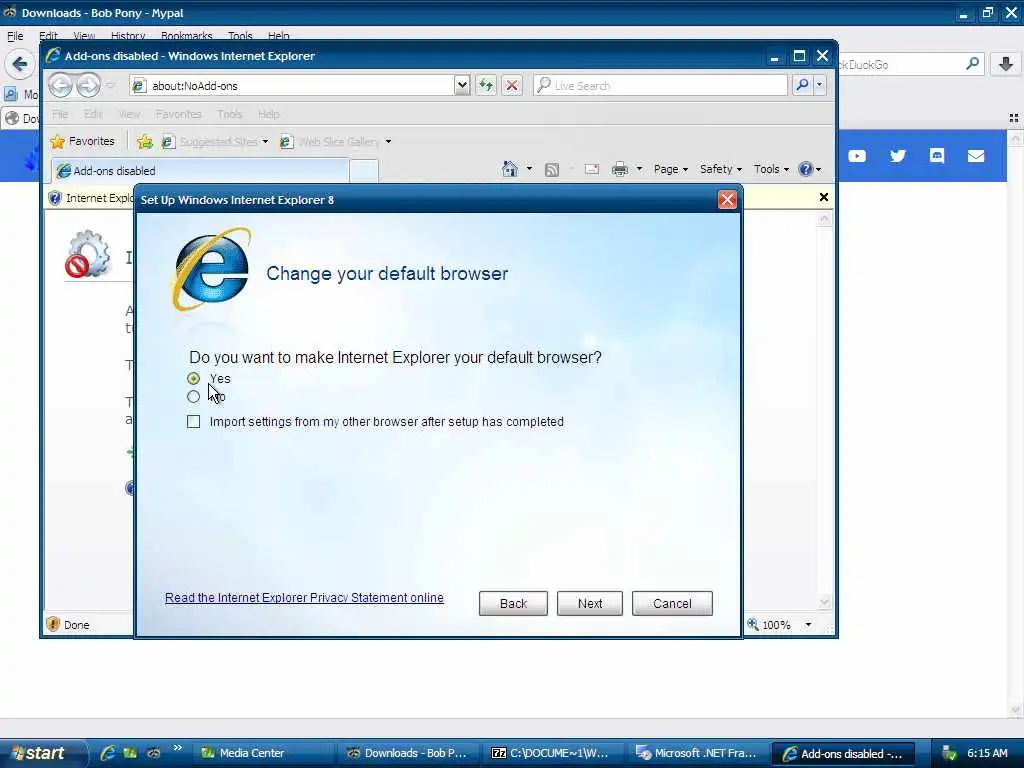1024x768 pixels.
Task: Click the IE address bar about:NoAdd-ons
Action: point(293,86)
